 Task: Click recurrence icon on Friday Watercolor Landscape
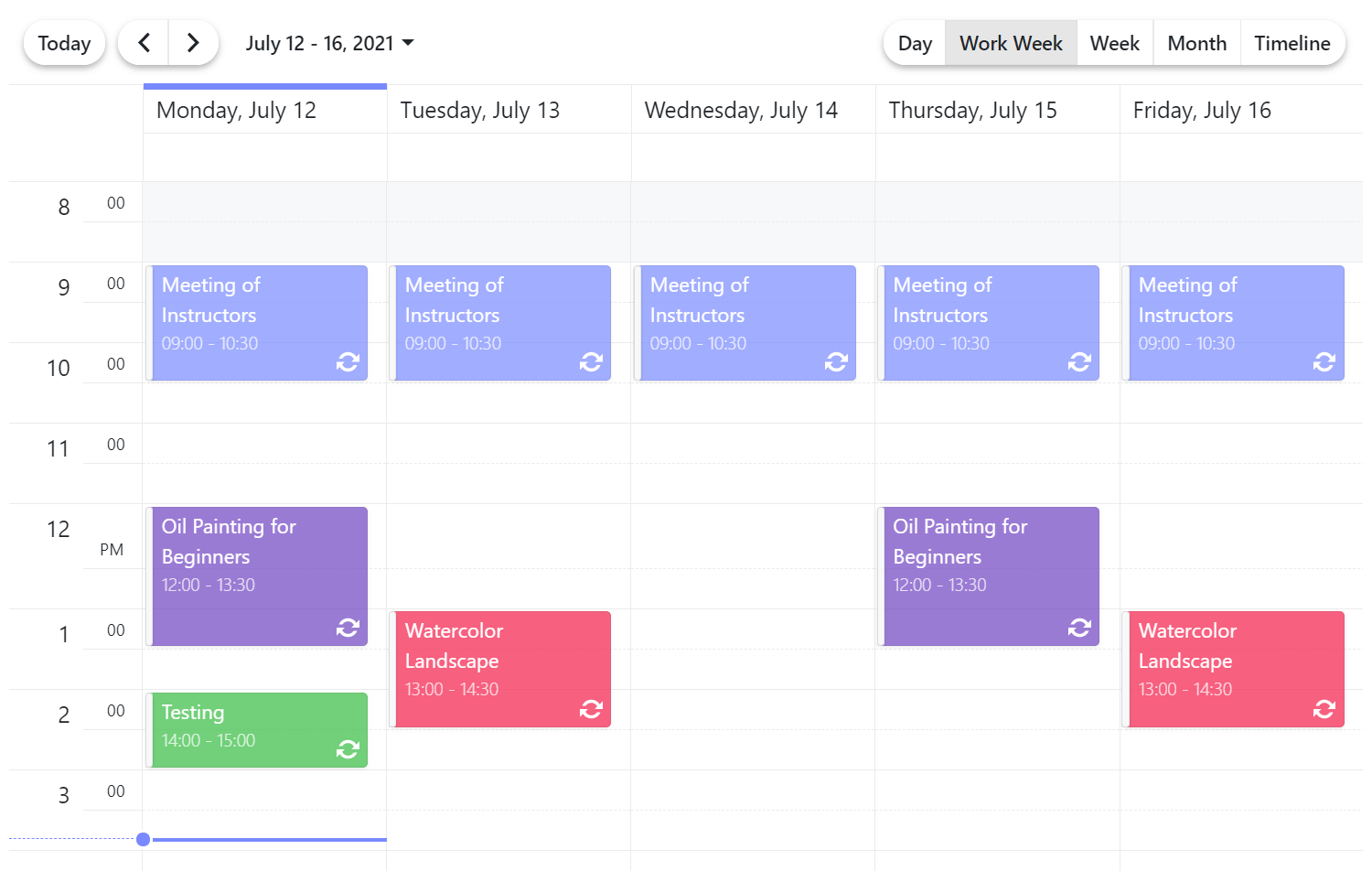point(1324,709)
